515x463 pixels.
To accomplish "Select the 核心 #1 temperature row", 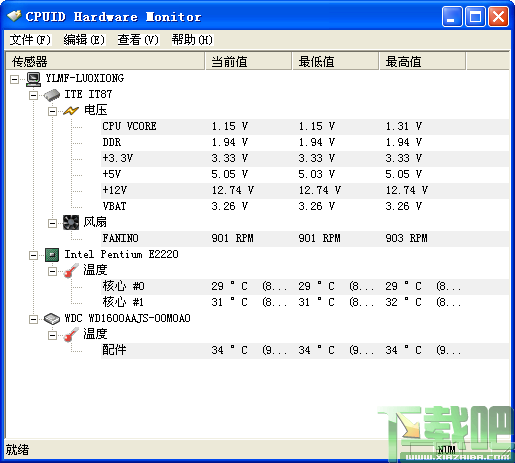I will point(305,303).
